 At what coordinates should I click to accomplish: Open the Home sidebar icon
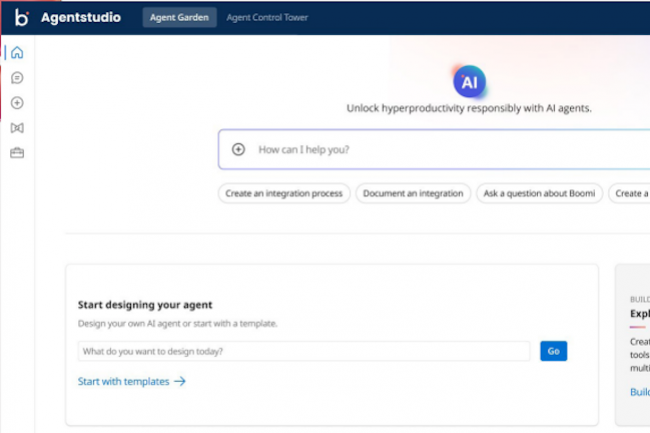pyautogui.click(x=17, y=53)
